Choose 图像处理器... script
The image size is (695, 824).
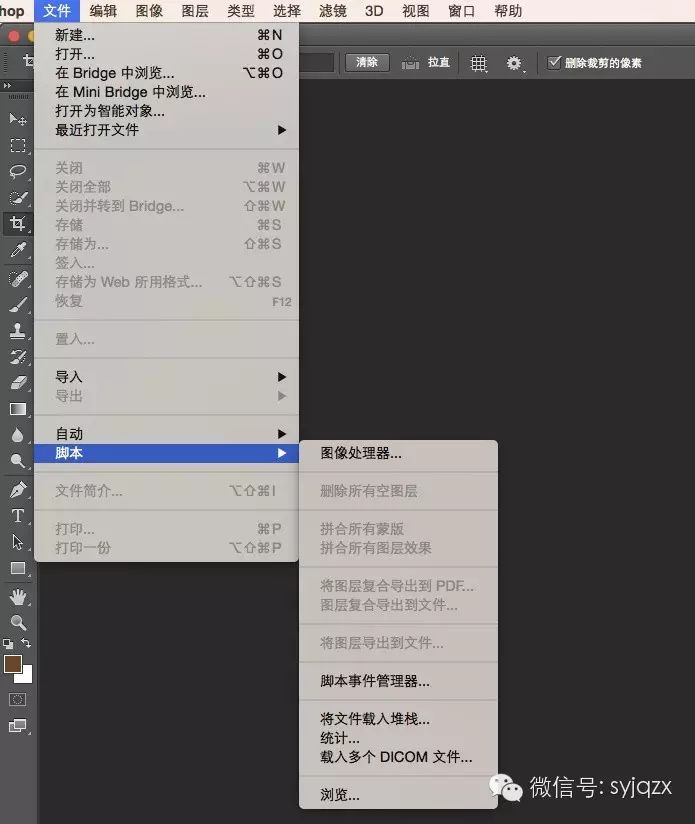point(398,453)
